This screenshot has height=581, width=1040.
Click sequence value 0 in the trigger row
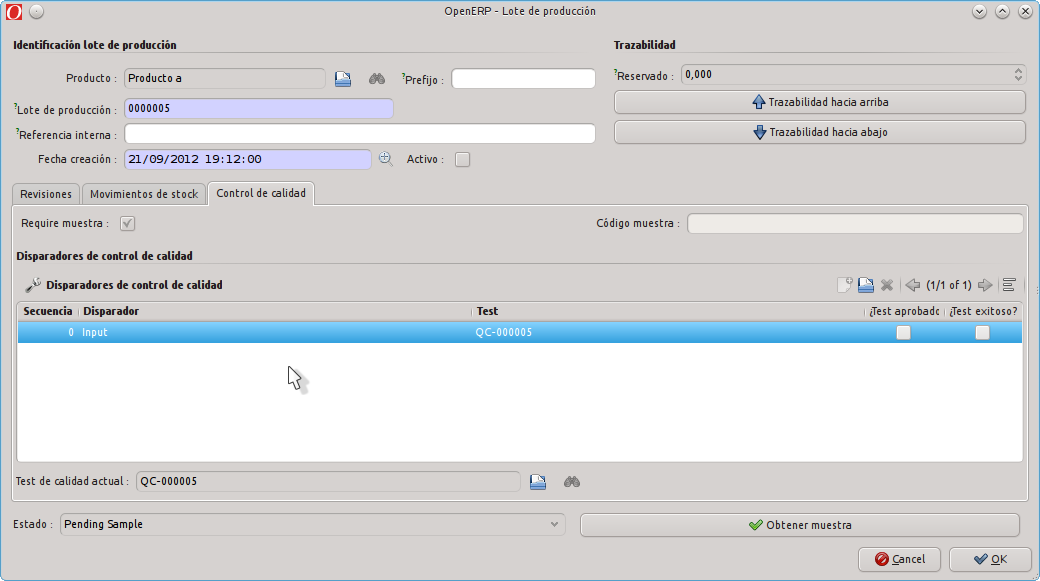tap(71, 332)
